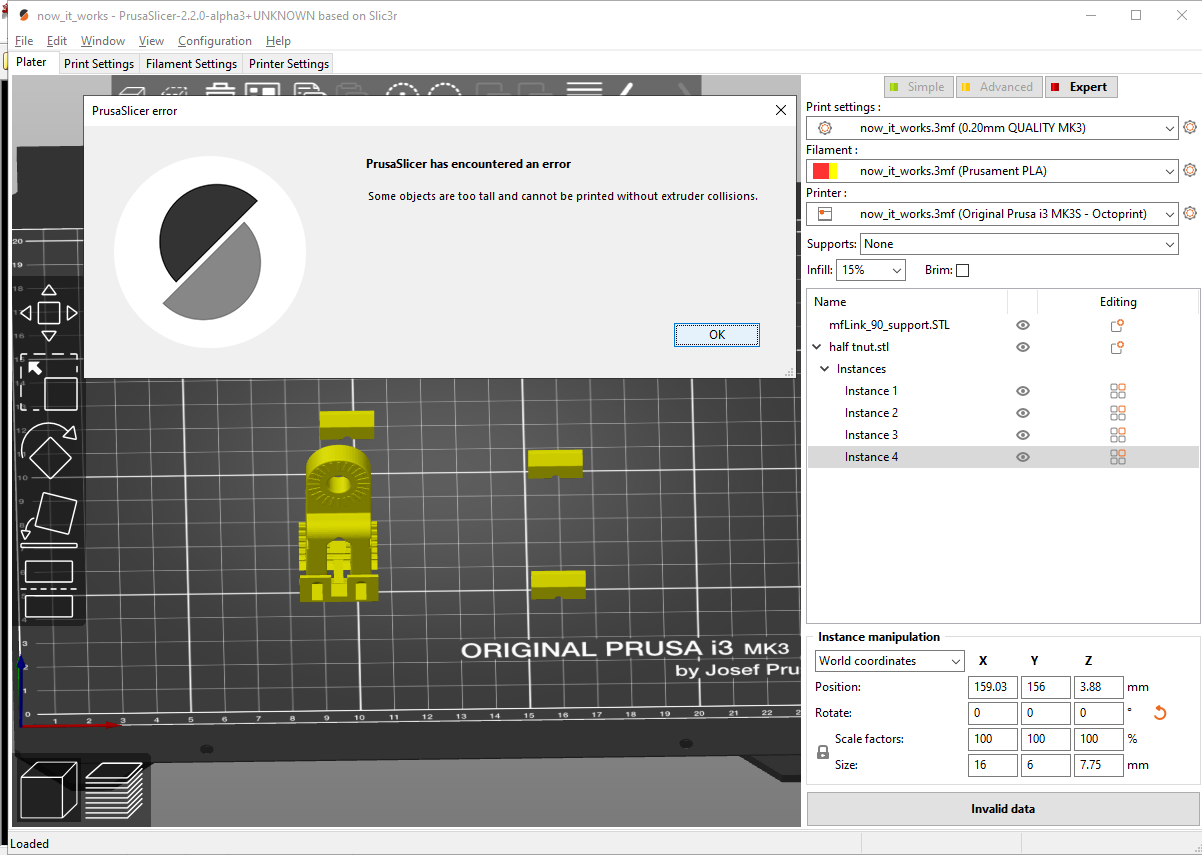
Task: Open the Supports dropdown
Action: point(1019,244)
